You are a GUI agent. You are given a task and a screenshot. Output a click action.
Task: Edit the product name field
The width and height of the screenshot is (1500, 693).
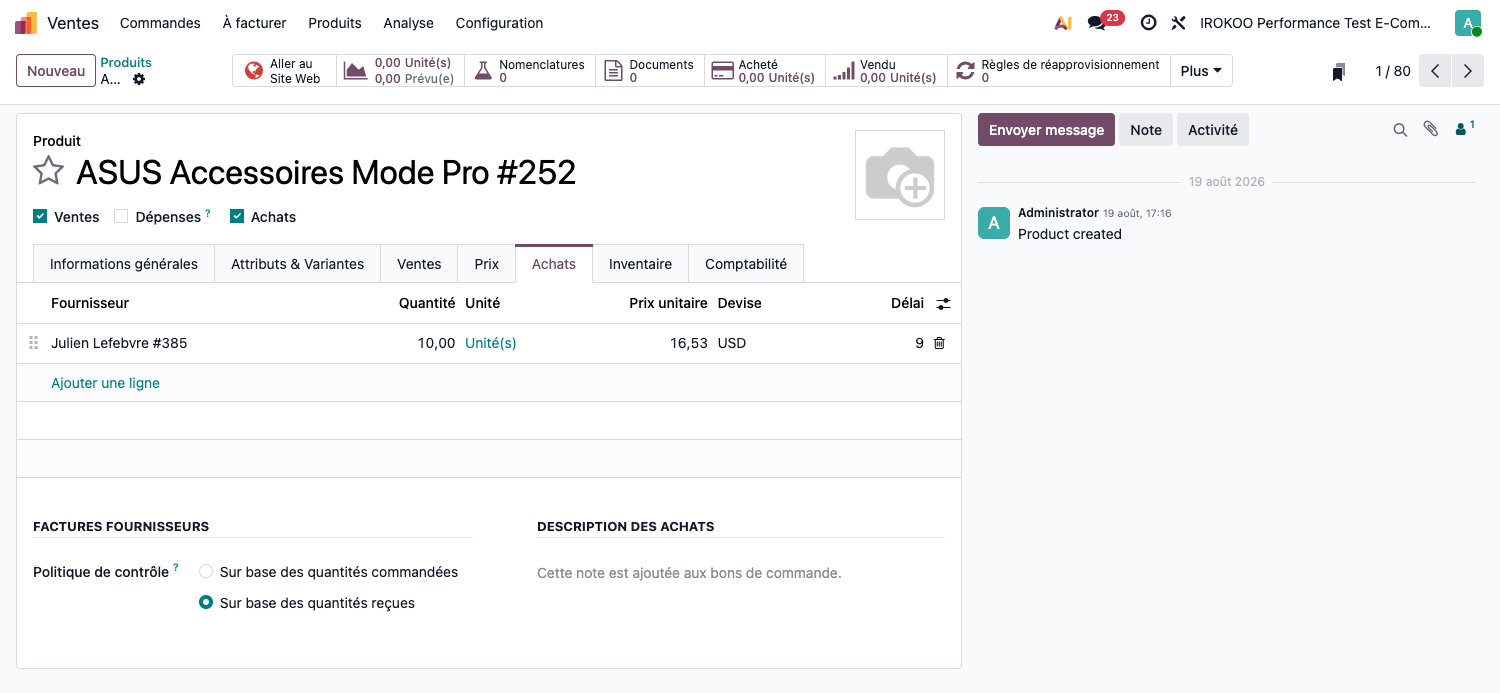coord(458,172)
